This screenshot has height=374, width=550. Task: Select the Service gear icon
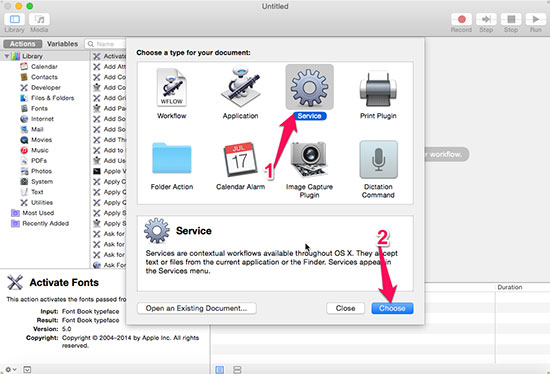click(x=309, y=87)
